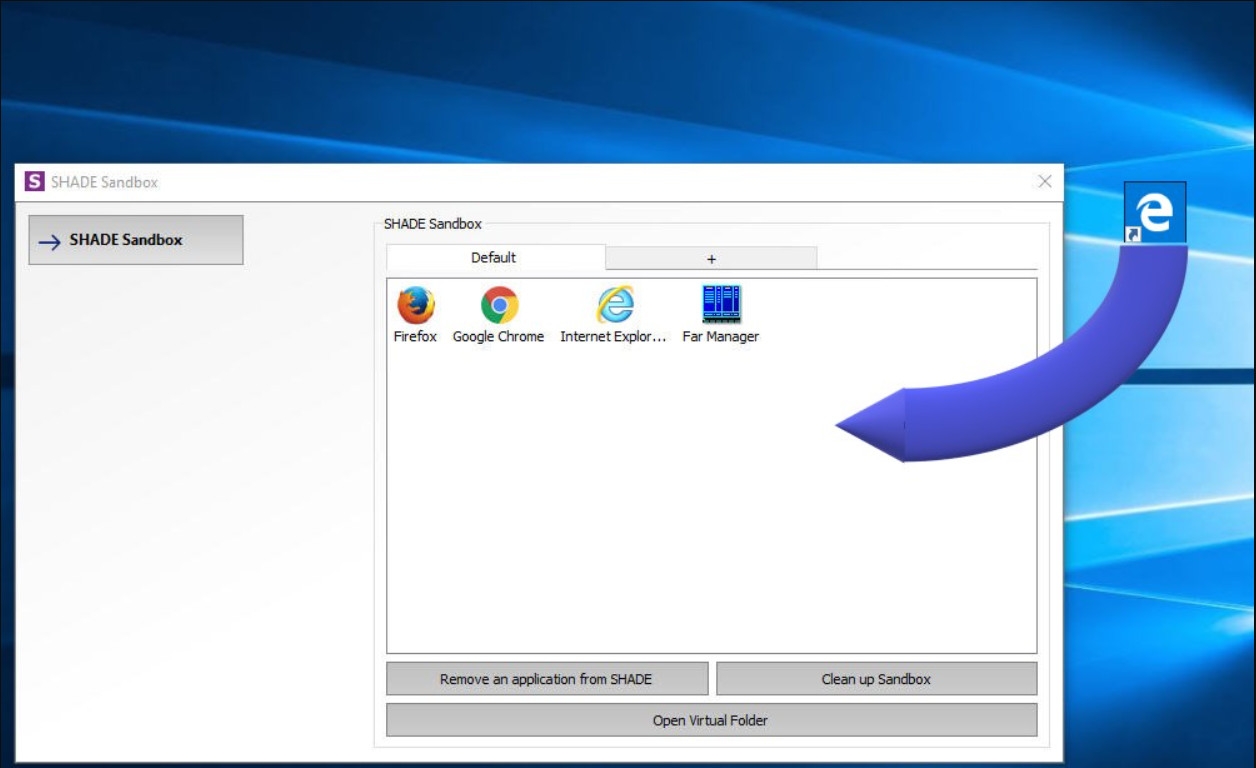
Task: Click the Microsoft Edge desktop shortcut
Action: (x=1155, y=212)
